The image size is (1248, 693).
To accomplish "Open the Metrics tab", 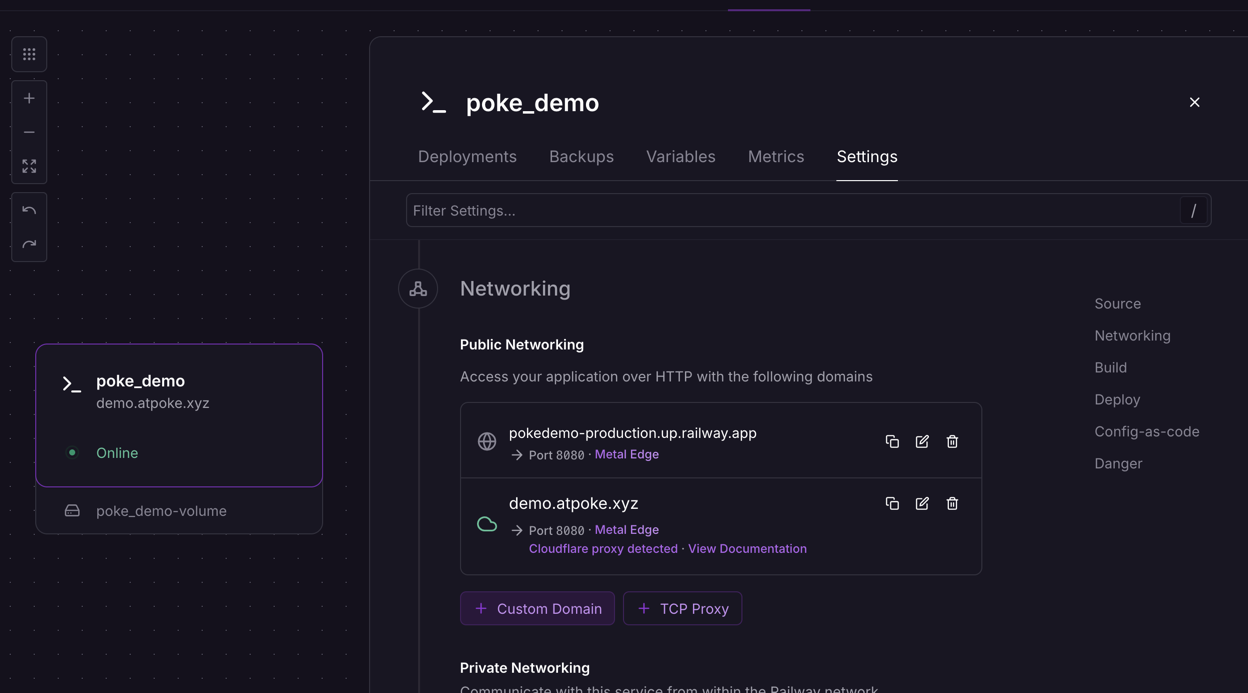I will click(x=775, y=157).
